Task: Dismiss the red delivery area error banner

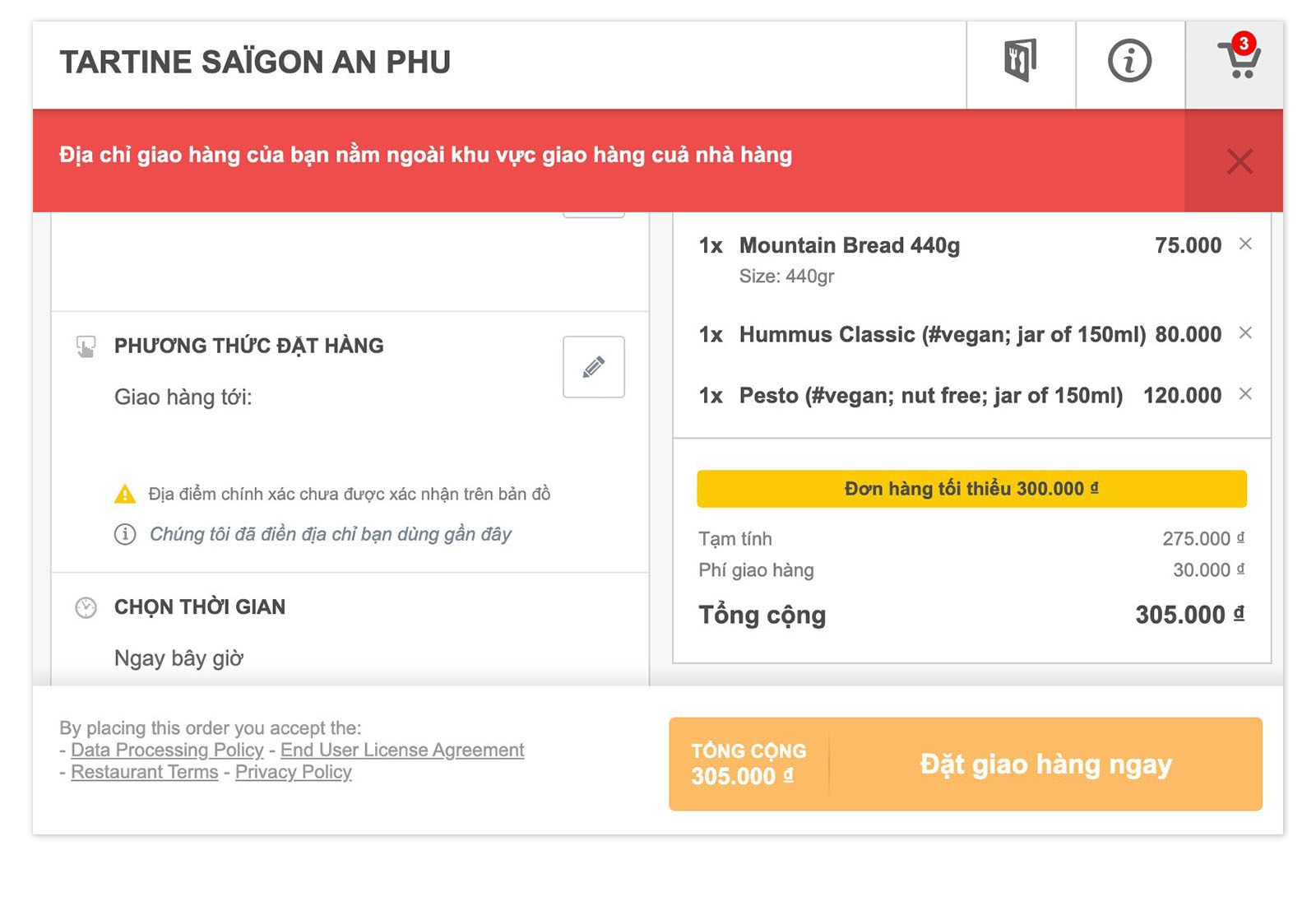Action: [x=1239, y=161]
